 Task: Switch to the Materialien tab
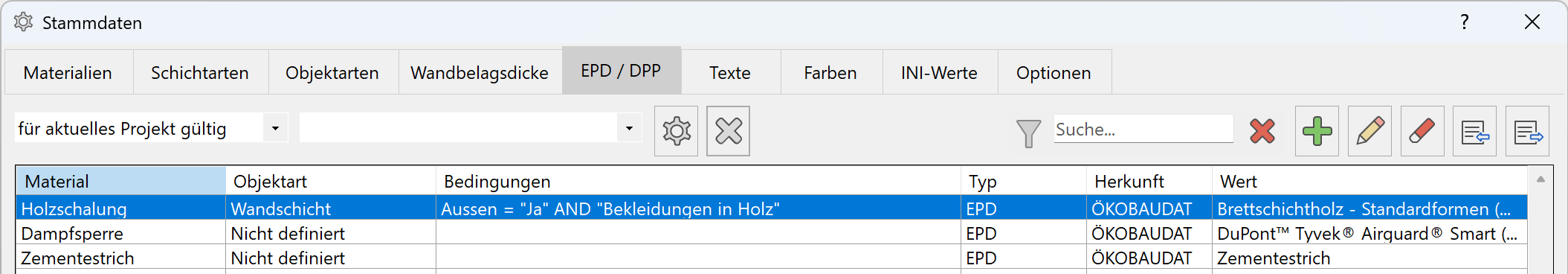[68, 72]
